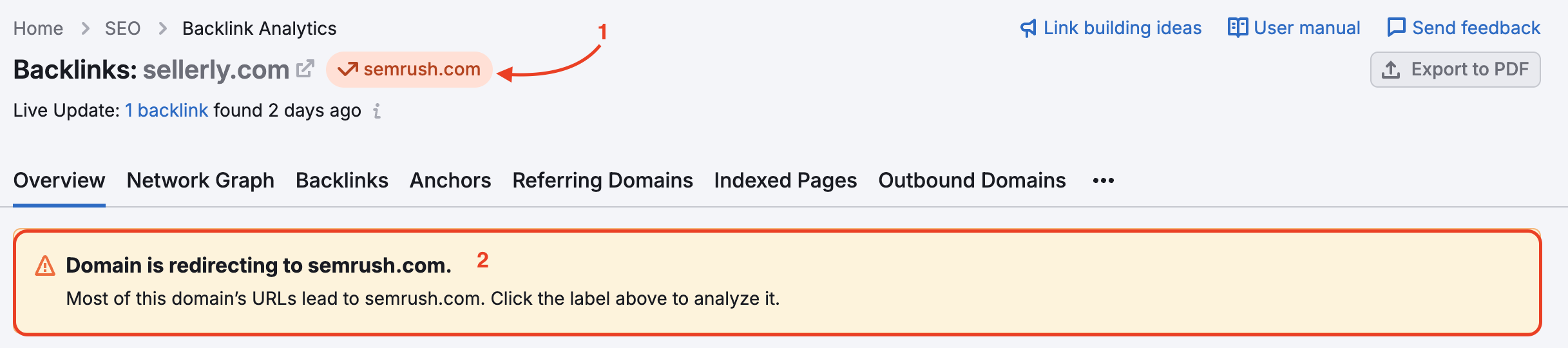Click the Live Update info icon

pos(377,111)
